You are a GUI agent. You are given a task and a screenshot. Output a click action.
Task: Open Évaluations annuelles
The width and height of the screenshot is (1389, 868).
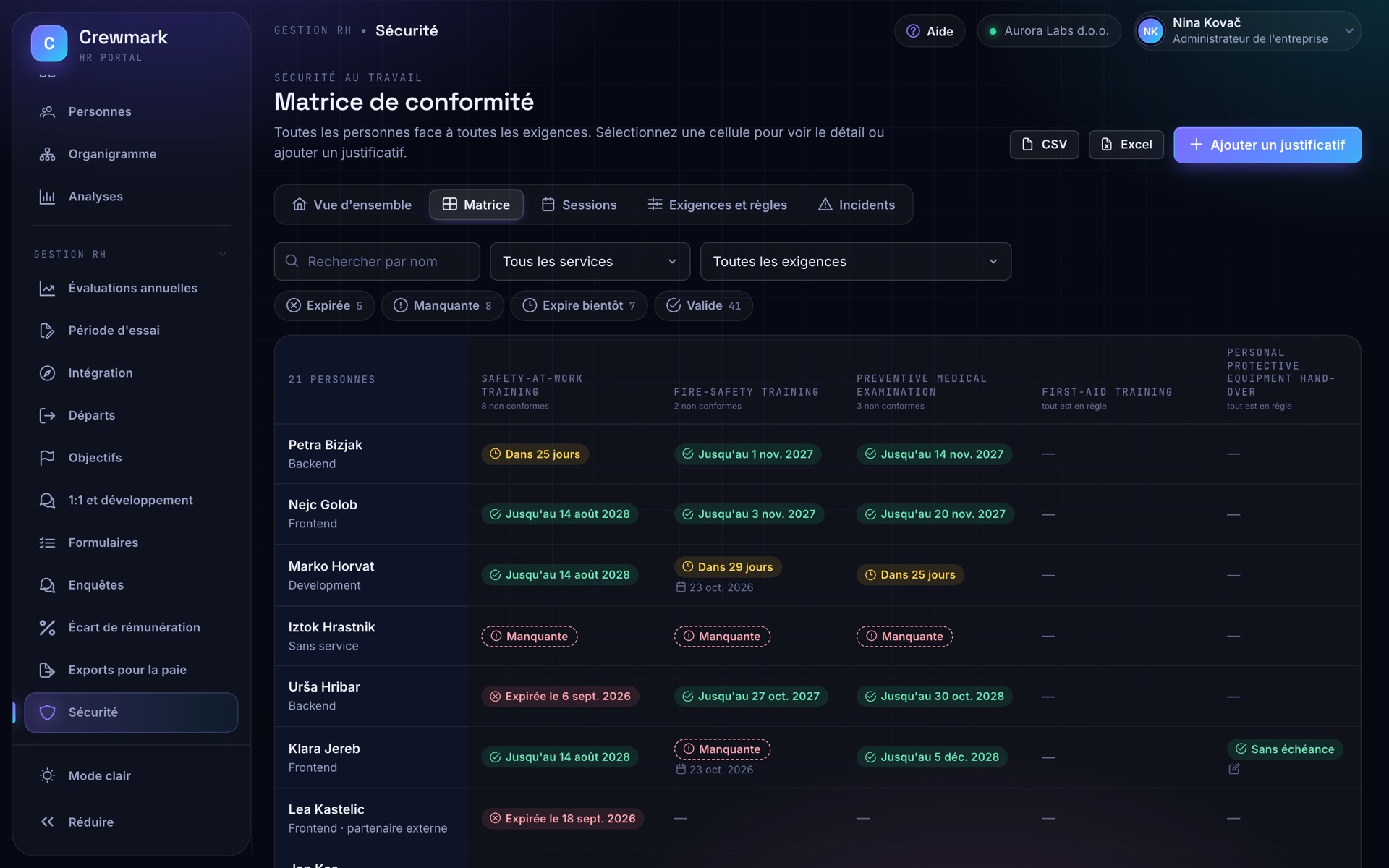pos(131,288)
